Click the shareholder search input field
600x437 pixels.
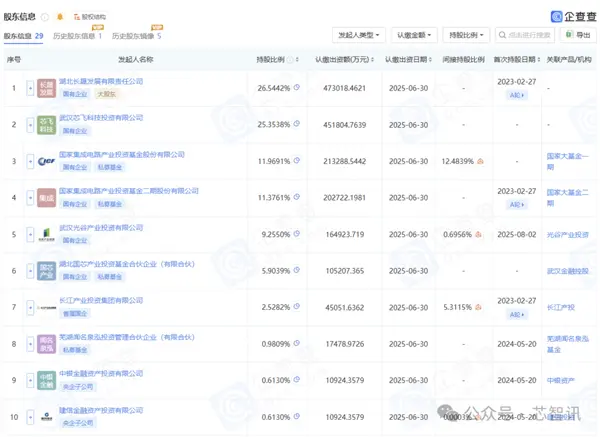click(525, 35)
